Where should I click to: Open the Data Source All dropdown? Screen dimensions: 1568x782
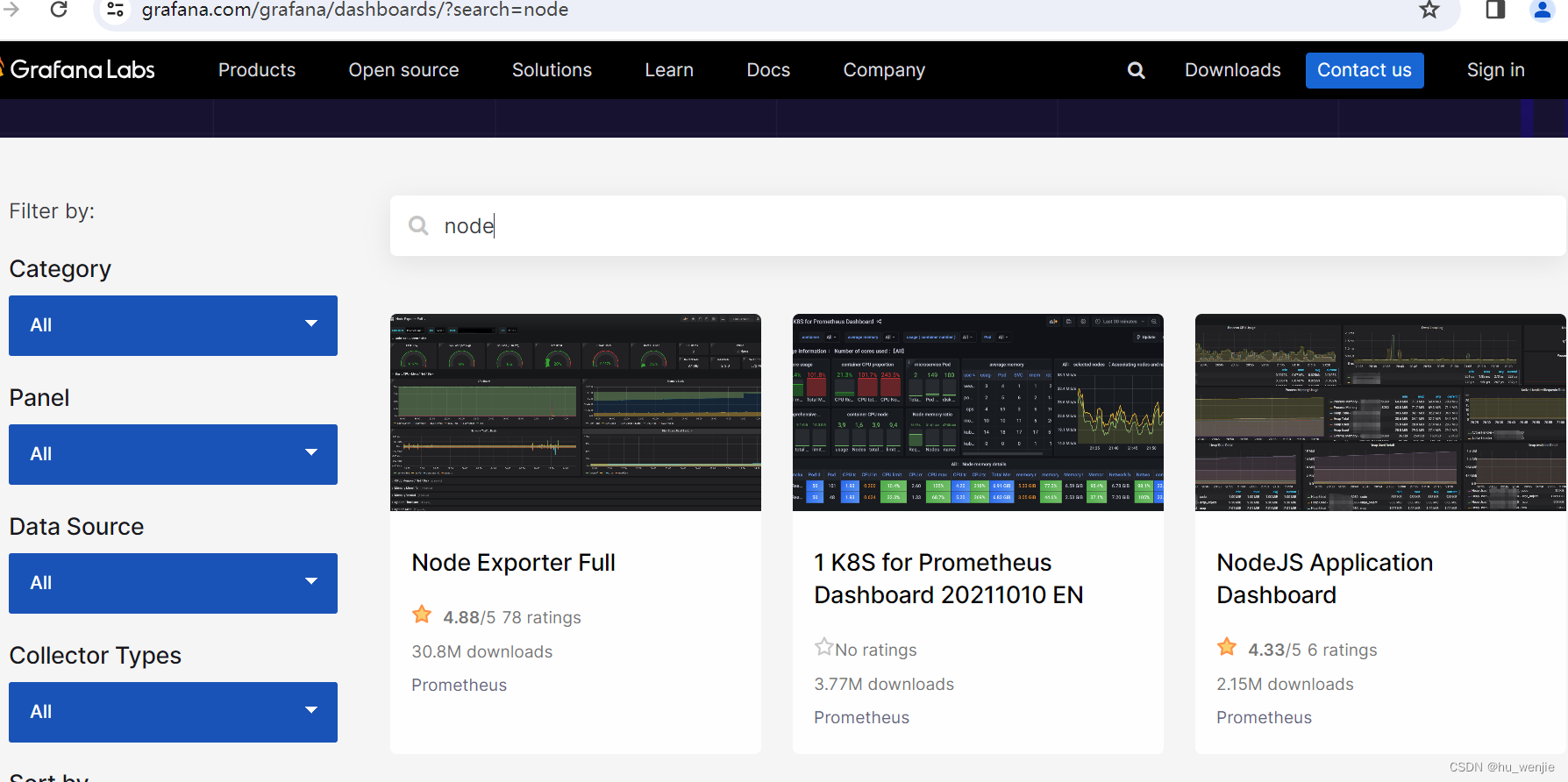coord(173,583)
